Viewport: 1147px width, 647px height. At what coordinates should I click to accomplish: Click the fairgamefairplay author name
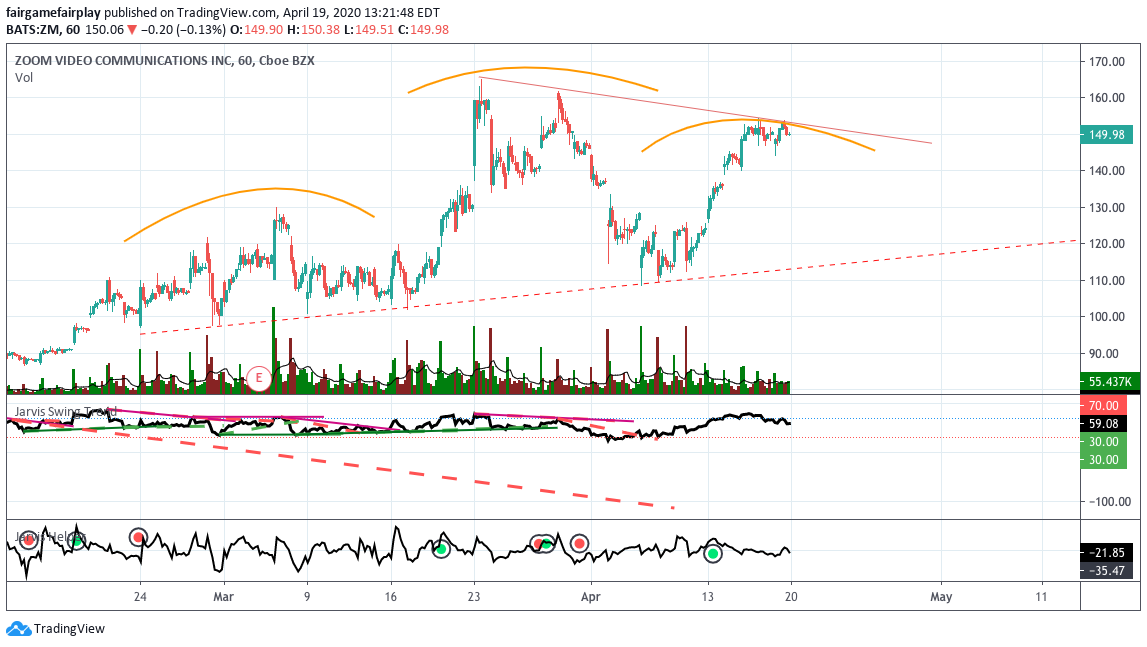[x=53, y=12]
